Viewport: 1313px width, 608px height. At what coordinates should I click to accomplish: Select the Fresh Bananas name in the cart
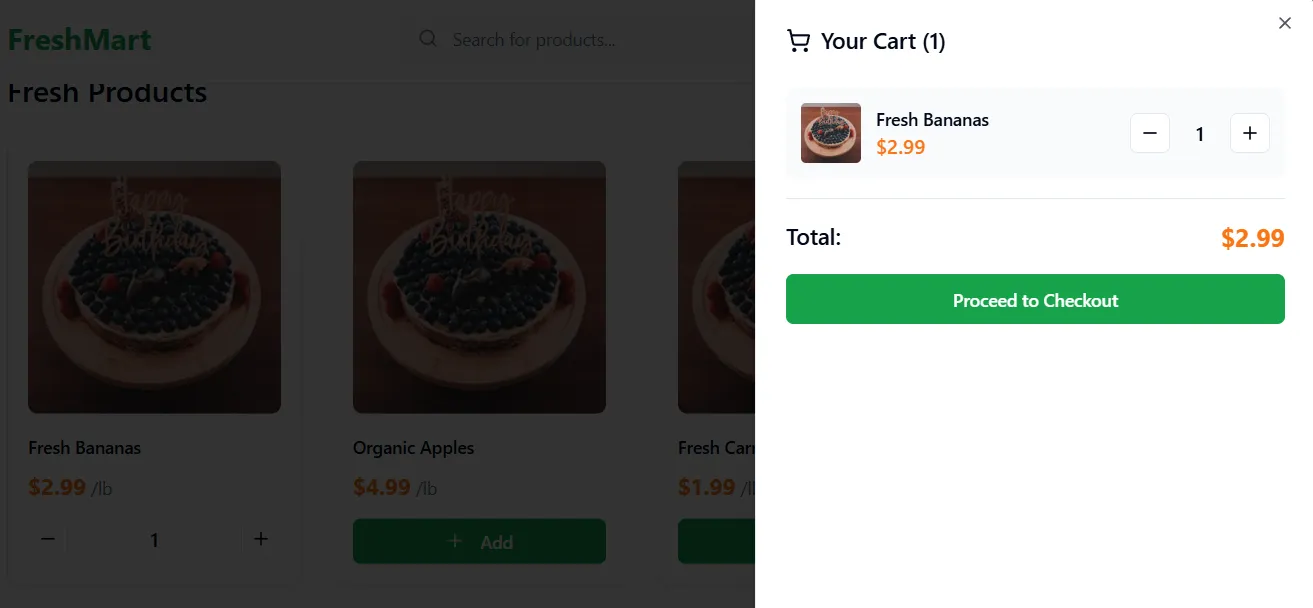[x=932, y=120]
